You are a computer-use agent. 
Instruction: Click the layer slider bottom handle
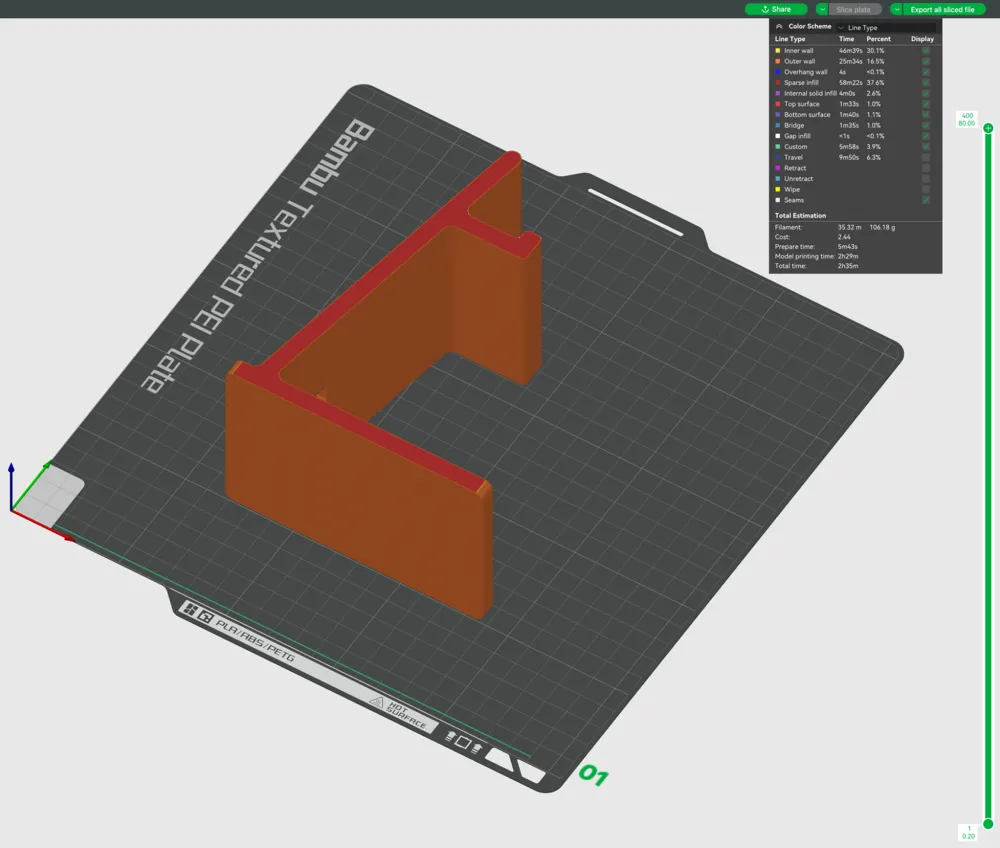[x=988, y=823]
